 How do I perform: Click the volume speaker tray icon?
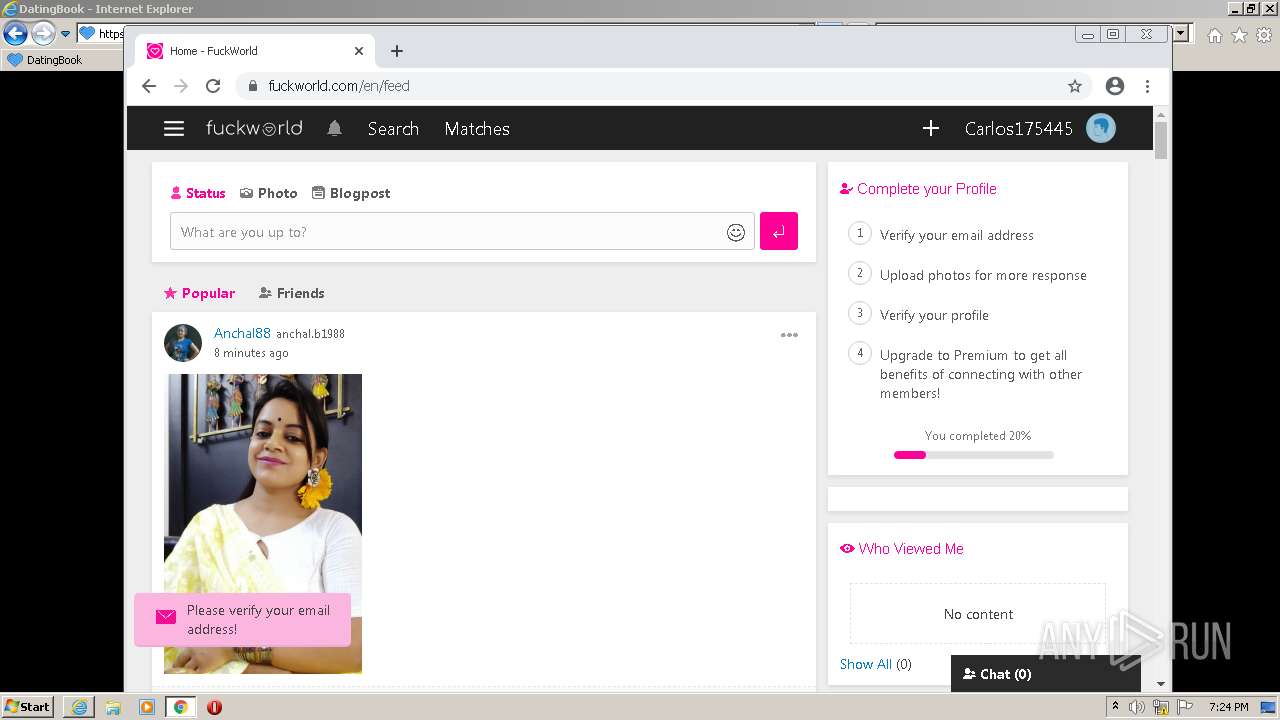click(1137, 707)
